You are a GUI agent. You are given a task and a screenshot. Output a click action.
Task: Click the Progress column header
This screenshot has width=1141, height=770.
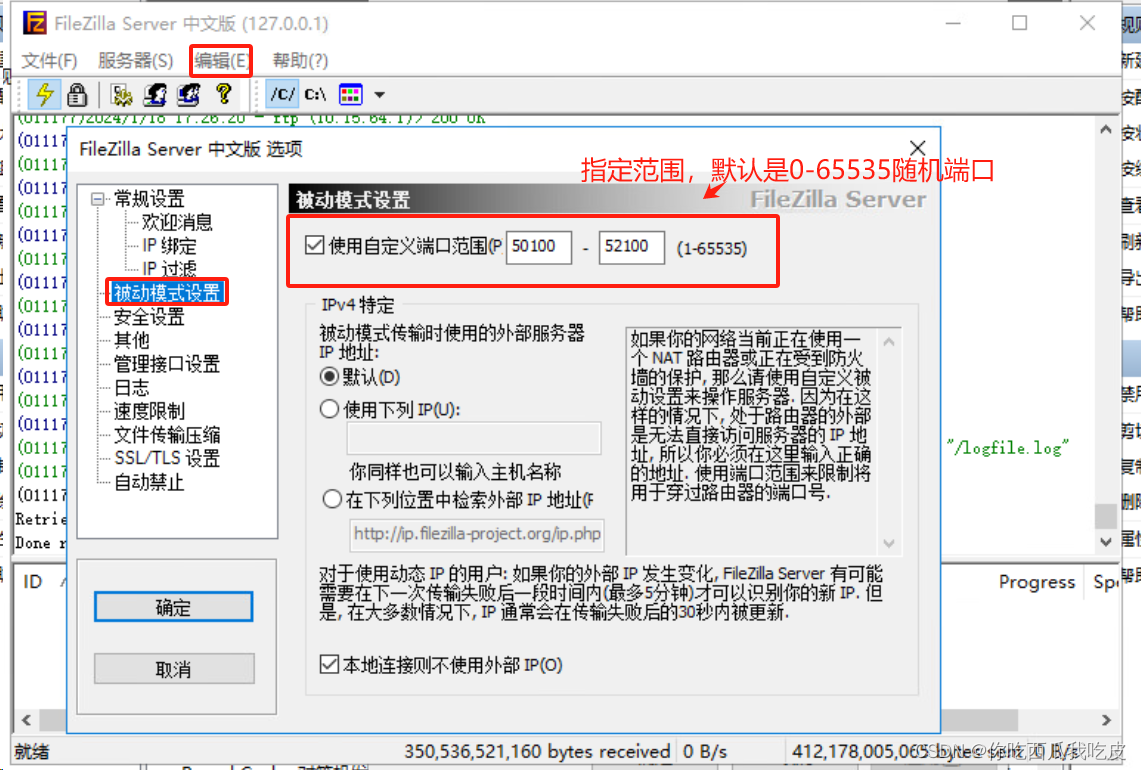[1036, 582]
